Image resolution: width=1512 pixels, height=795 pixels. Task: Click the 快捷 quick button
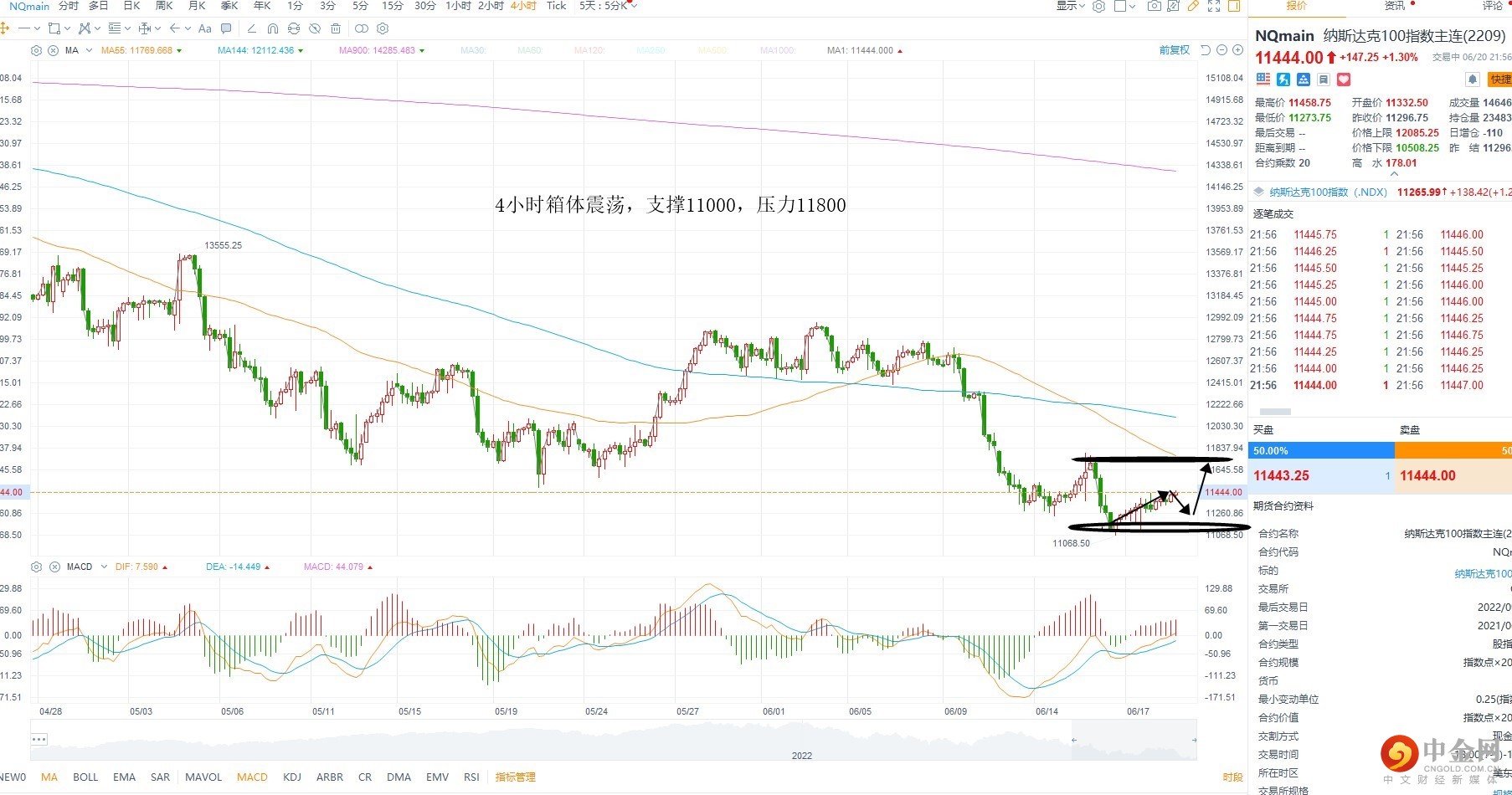coord(1500,79)
